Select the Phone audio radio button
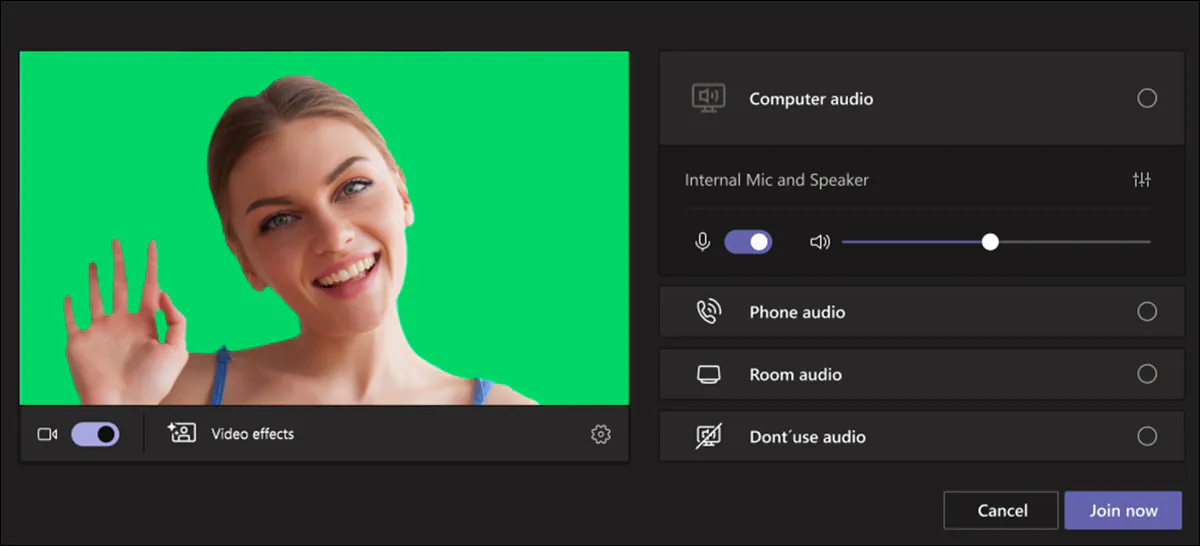Screen dimensions: 1200x546 1147,312
